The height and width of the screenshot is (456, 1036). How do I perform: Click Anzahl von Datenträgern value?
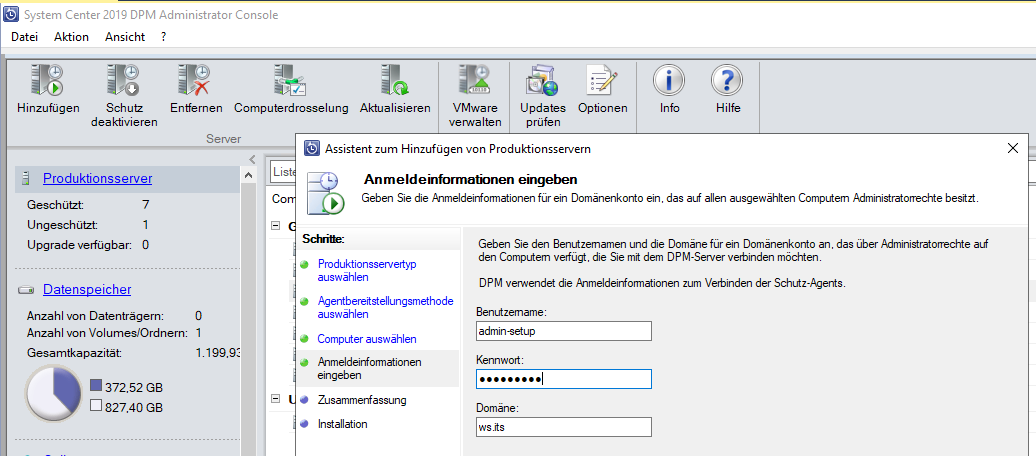(198, 316)
